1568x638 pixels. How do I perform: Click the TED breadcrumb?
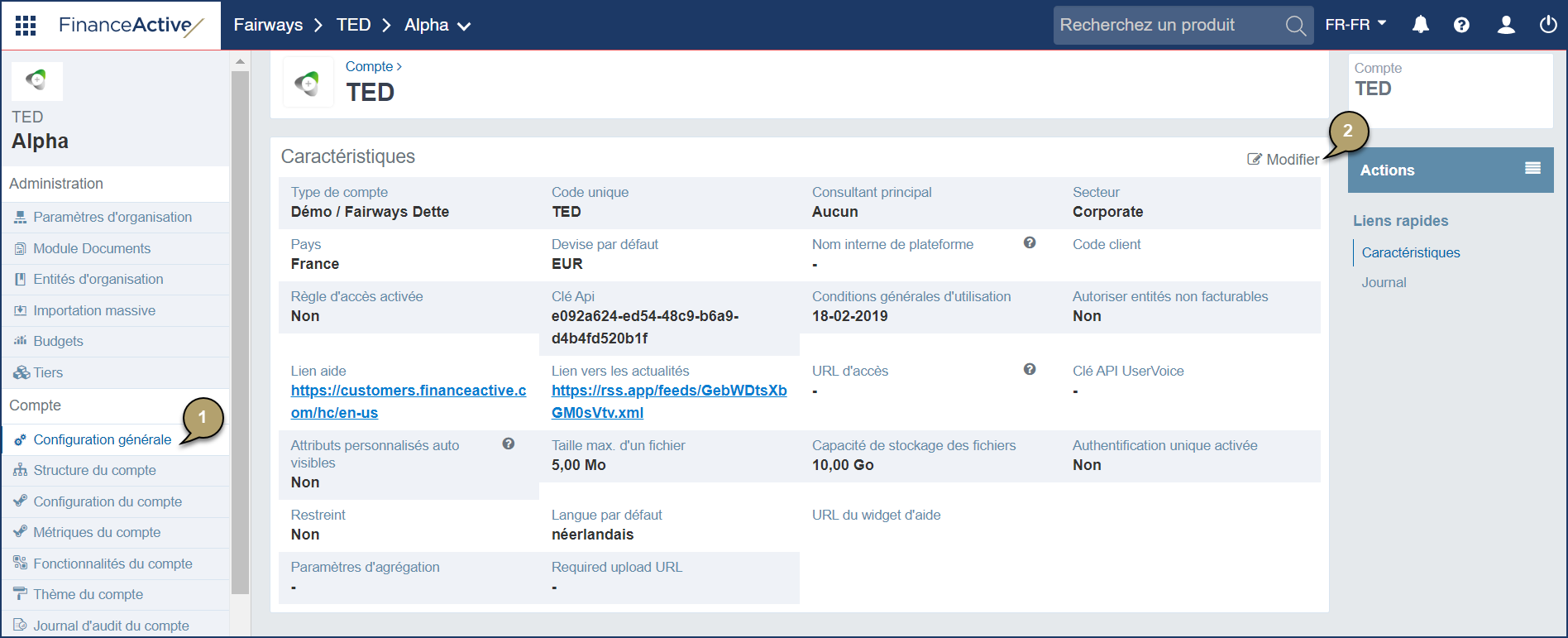point(353,25)
